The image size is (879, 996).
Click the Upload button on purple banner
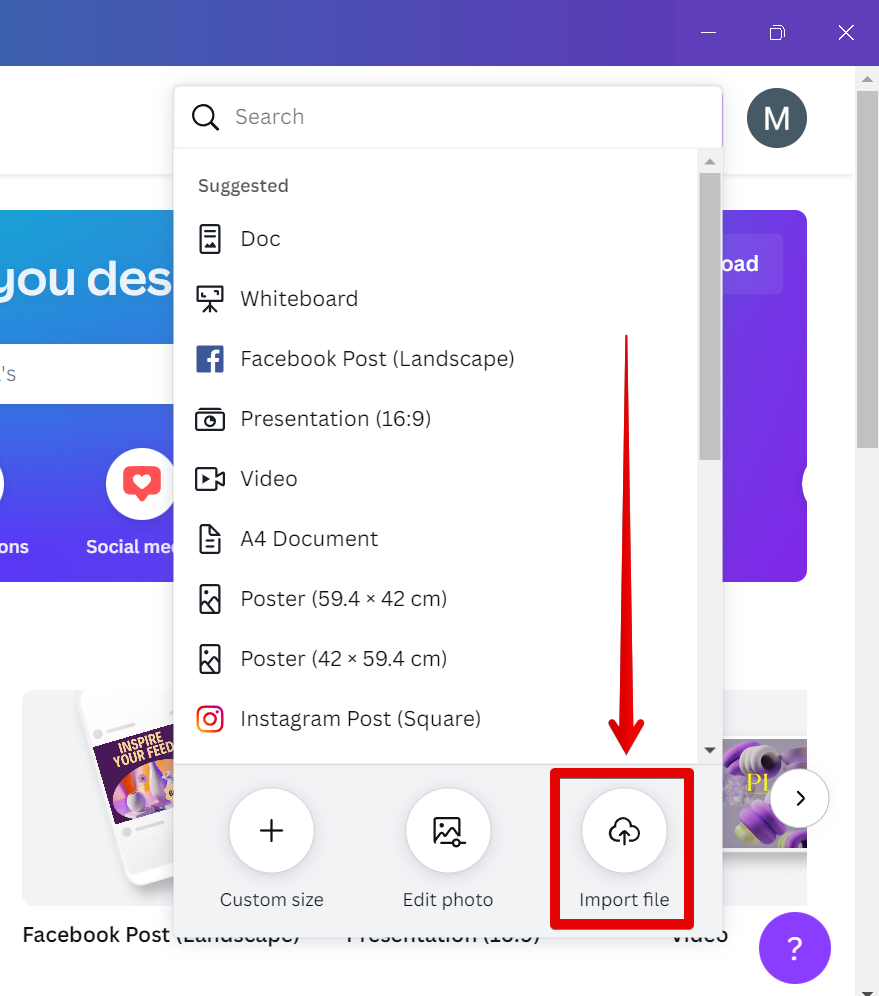[x=752, y=264]
